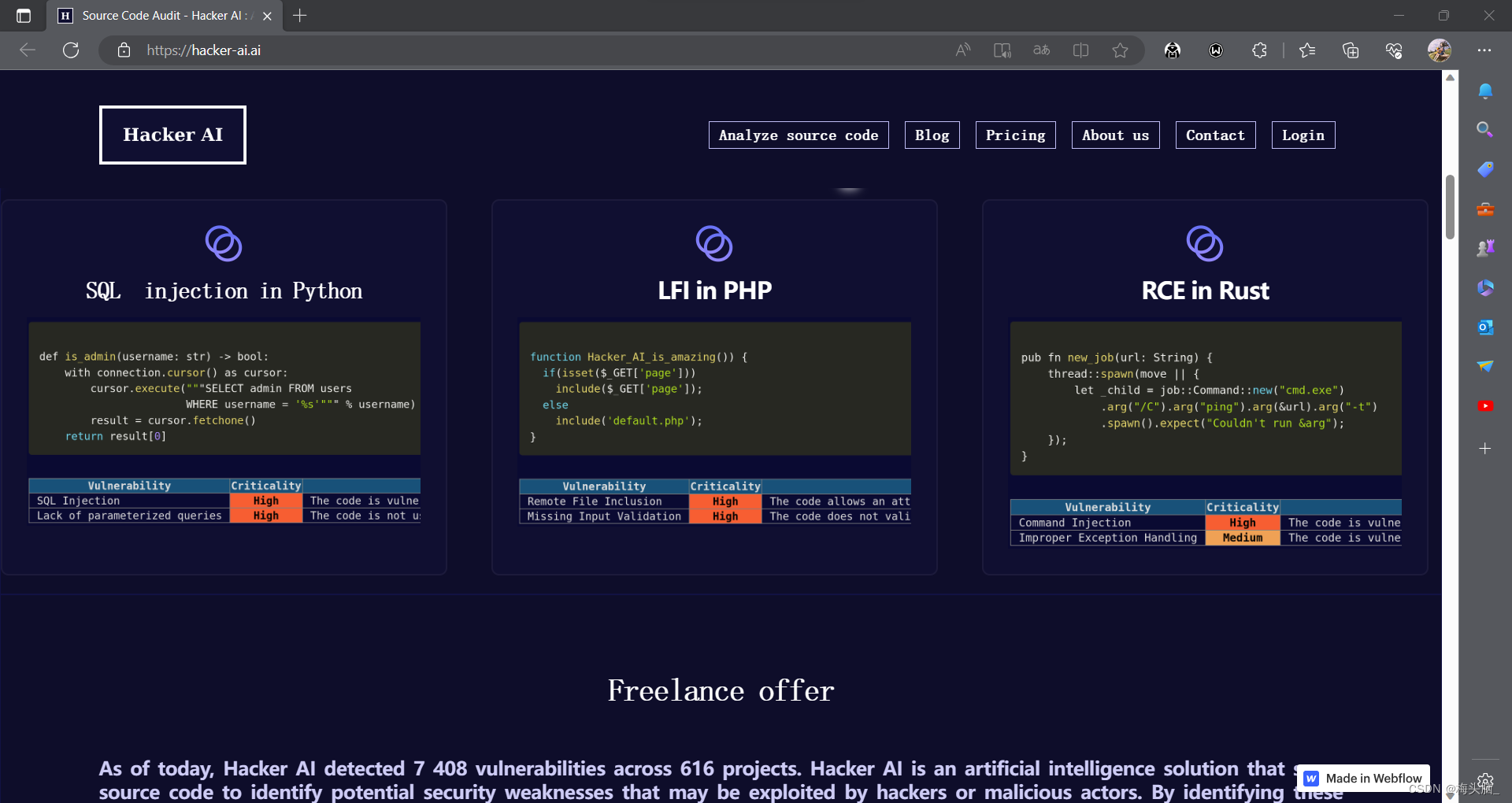The image size is (1512, 803).
Task: Open sidebar Games chess icon
Action: [x=1485, y=248]
